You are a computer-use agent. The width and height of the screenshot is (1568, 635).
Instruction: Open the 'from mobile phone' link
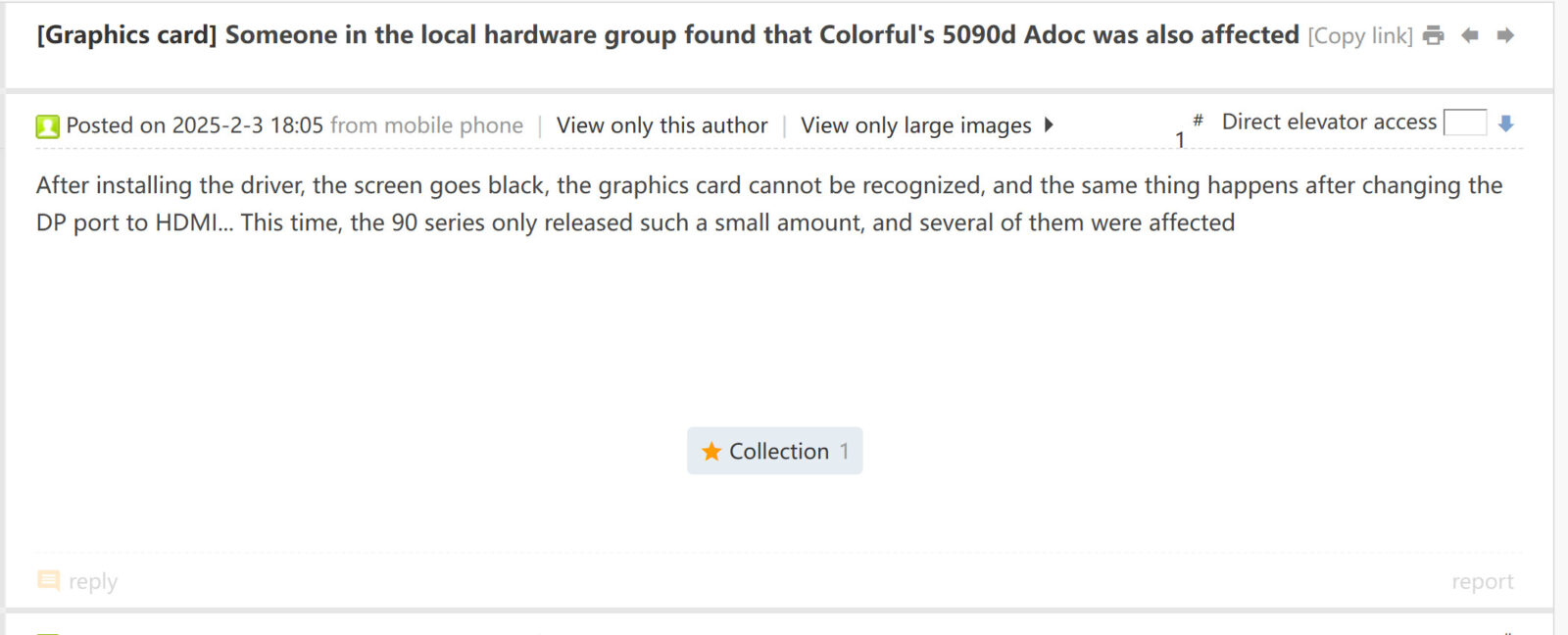coord(426,125)
